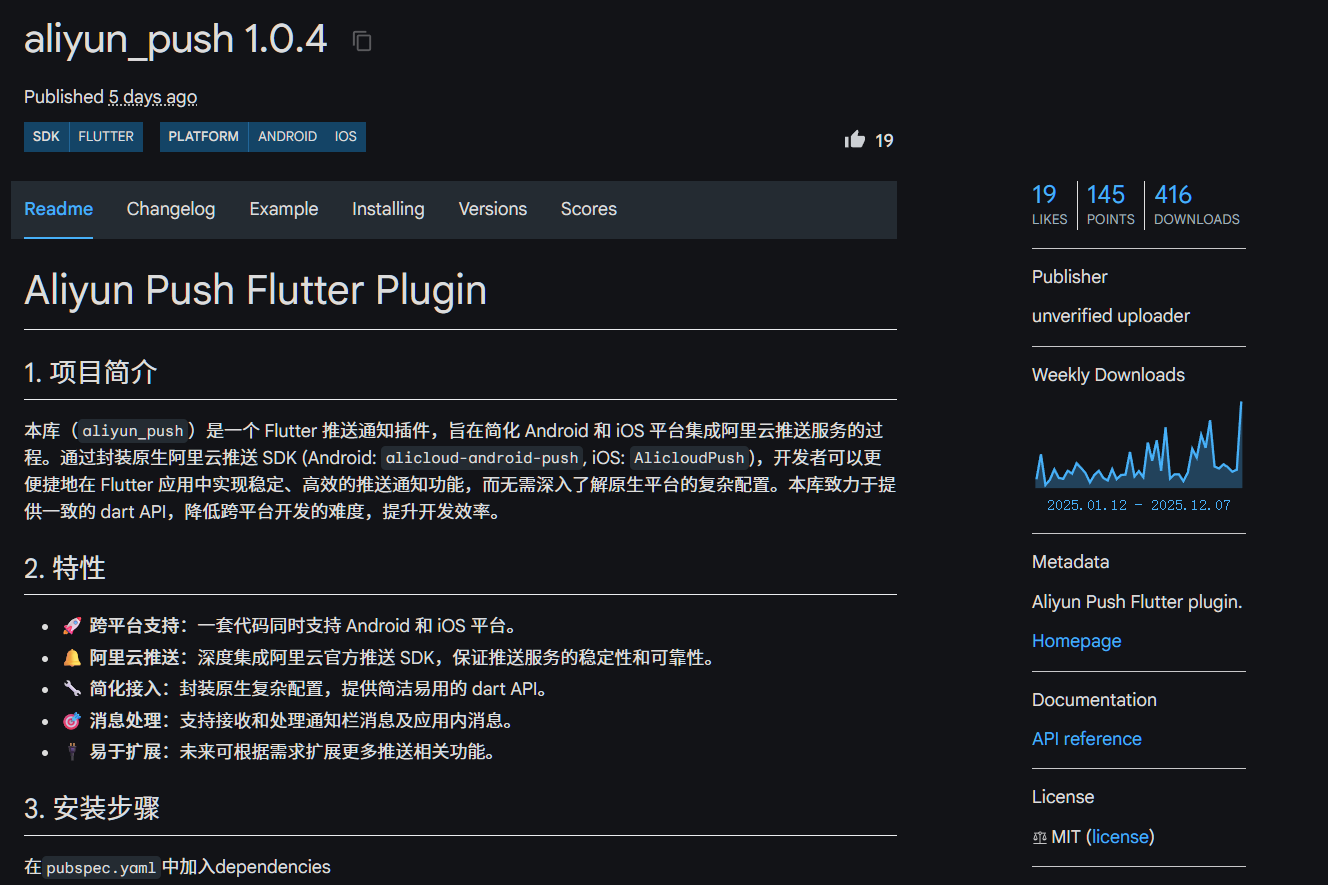Viewport: 1328px width, 885px height.
Task: Switch to the Changelog tab
Action: [x=171, y=209]
